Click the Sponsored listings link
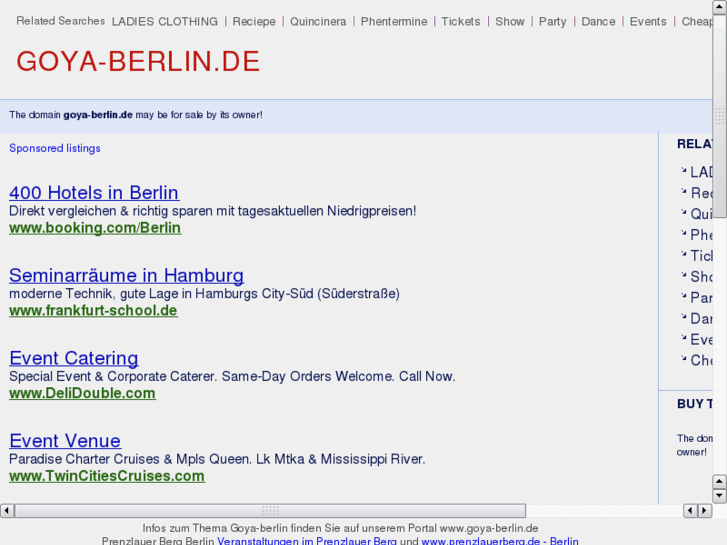Screen dimensions: 727x545 pyautogui.click(x=55, y=148)
